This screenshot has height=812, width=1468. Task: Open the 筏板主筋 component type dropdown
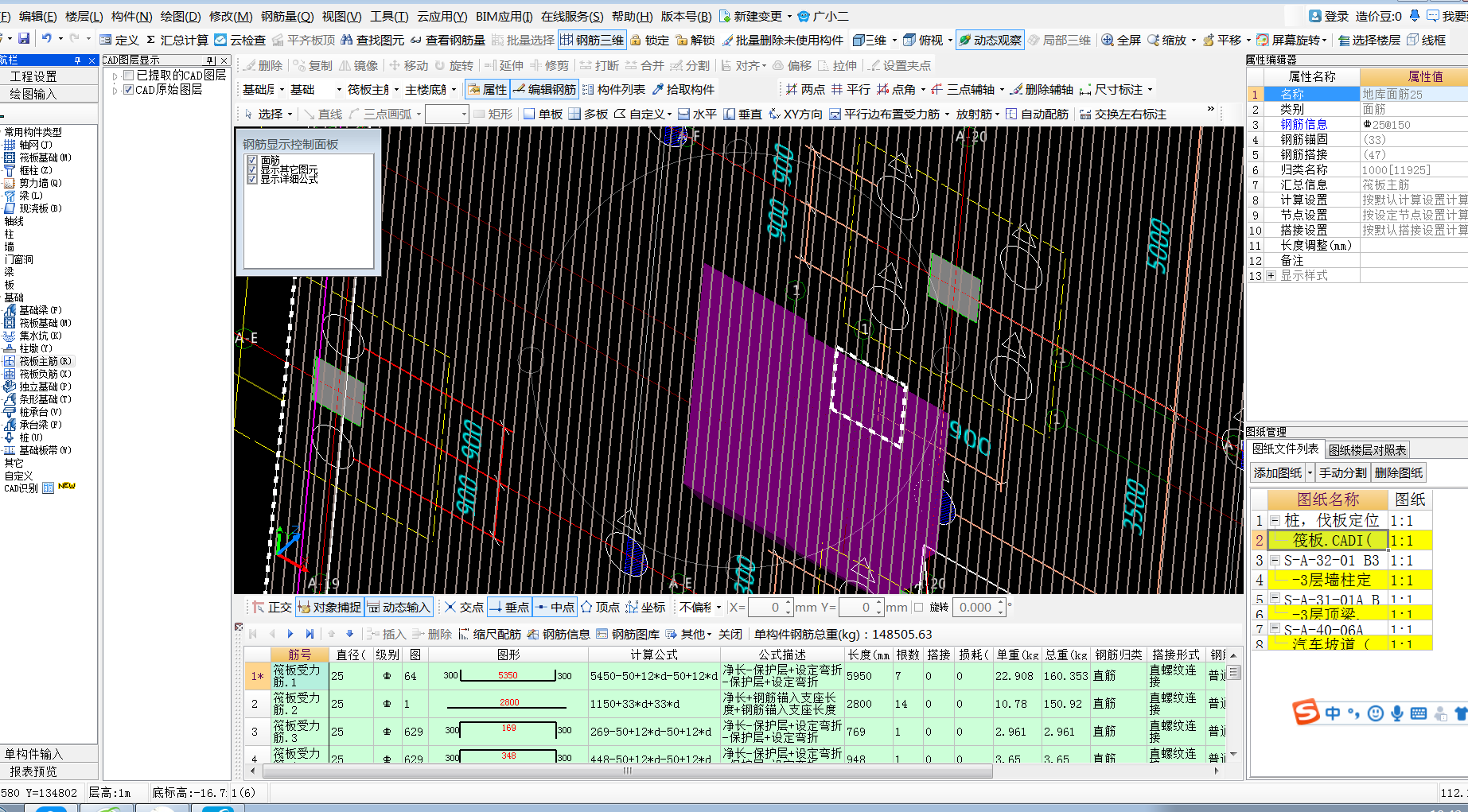tap(396, 90)
